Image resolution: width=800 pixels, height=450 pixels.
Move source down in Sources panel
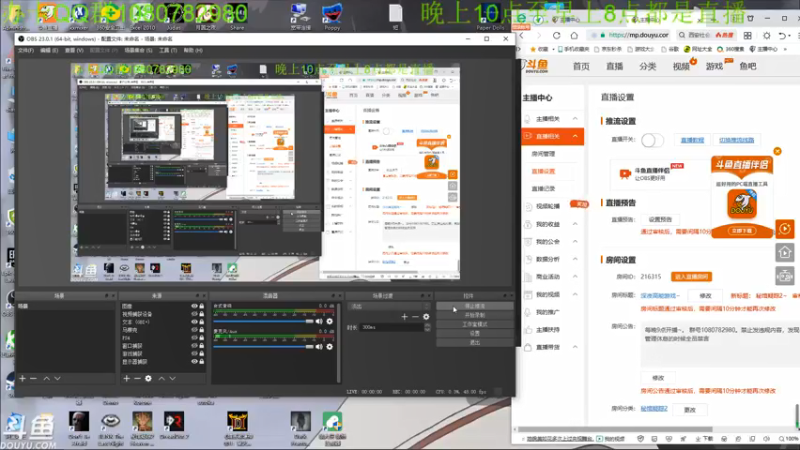click(172, 379)
